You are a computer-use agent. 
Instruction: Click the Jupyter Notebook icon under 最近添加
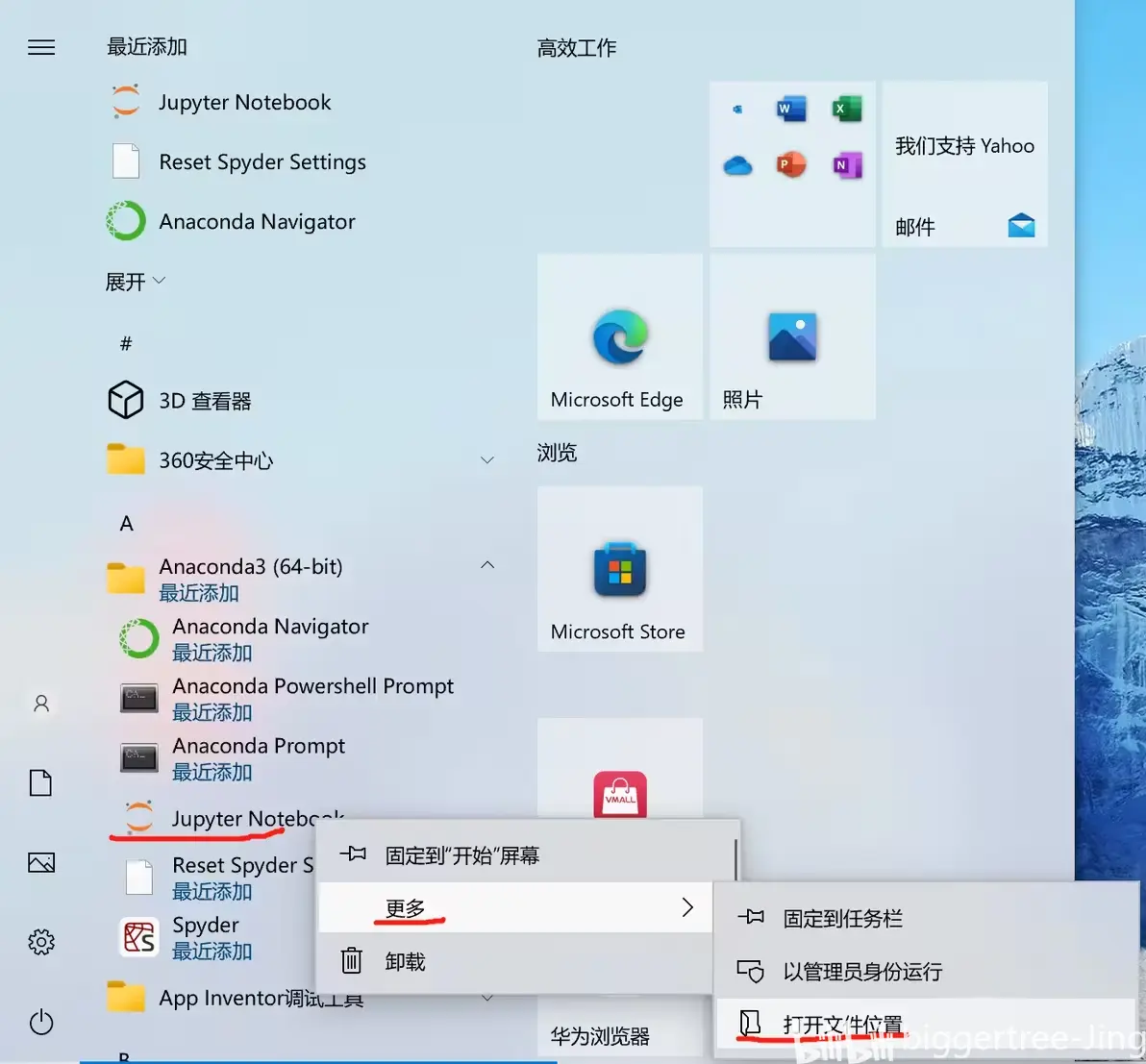[x=126, y=102]
